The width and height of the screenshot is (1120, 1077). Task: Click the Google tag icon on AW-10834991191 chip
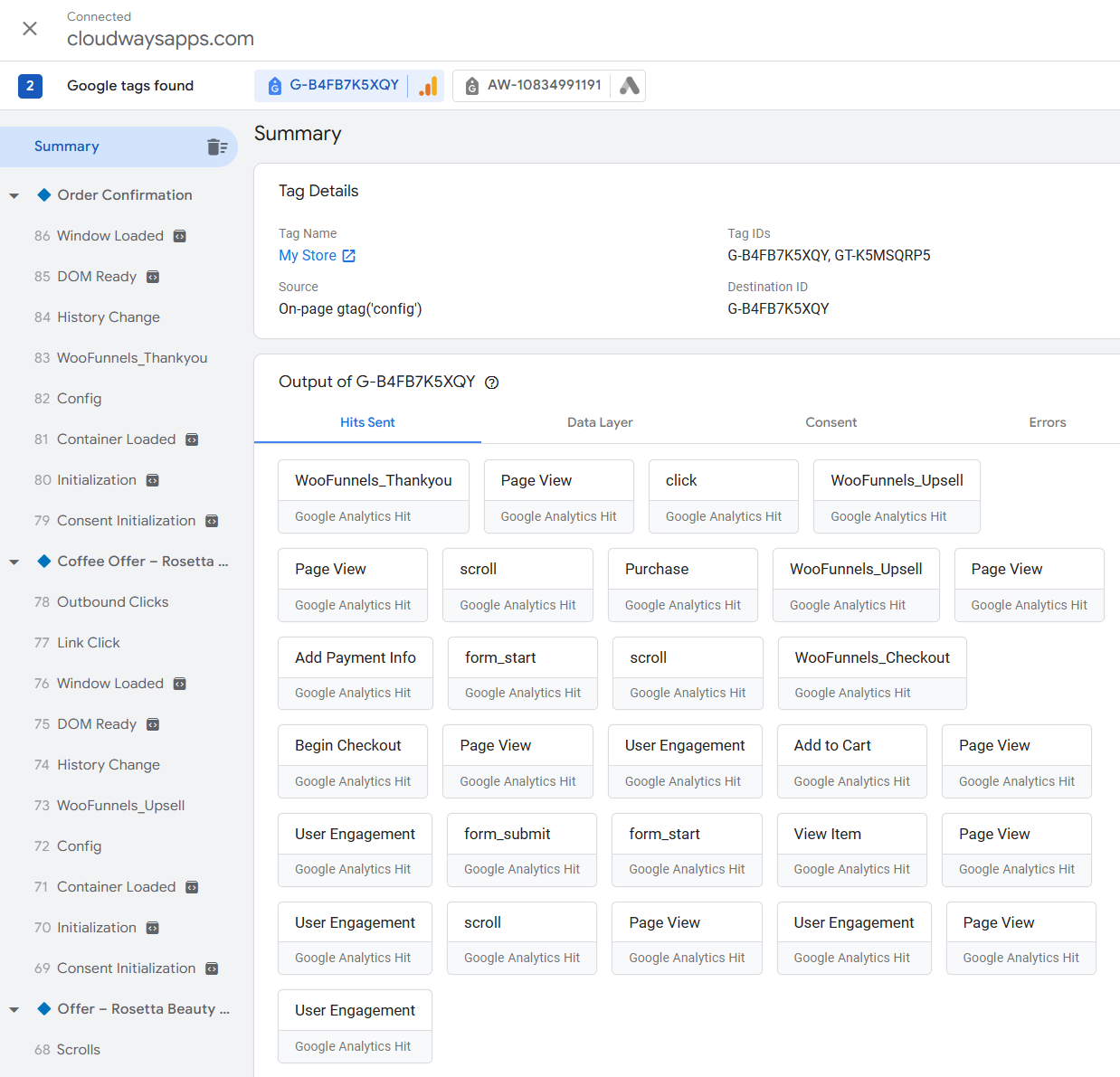(x=472, y=86)
